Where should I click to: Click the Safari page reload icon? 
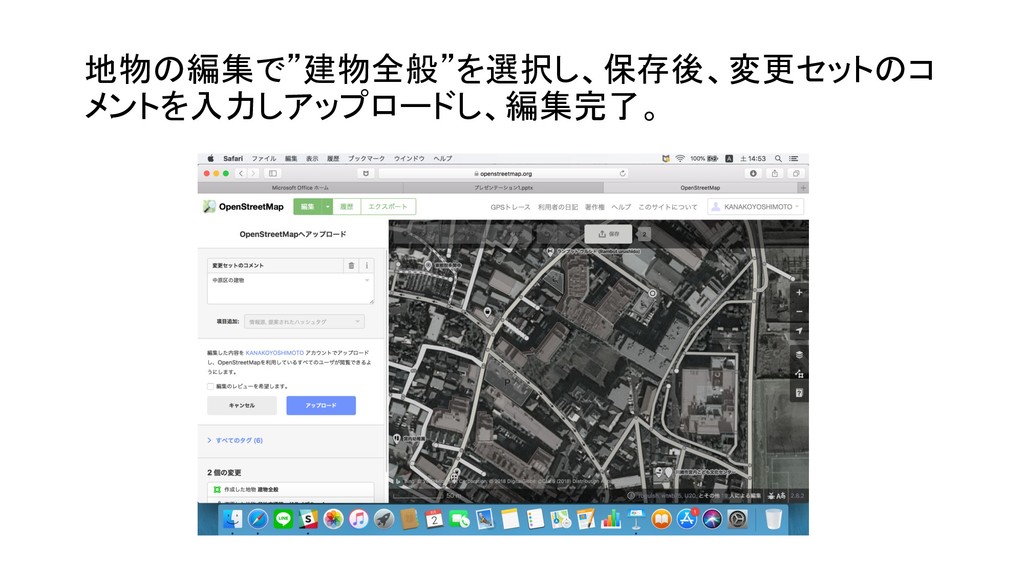click(622, 173)
